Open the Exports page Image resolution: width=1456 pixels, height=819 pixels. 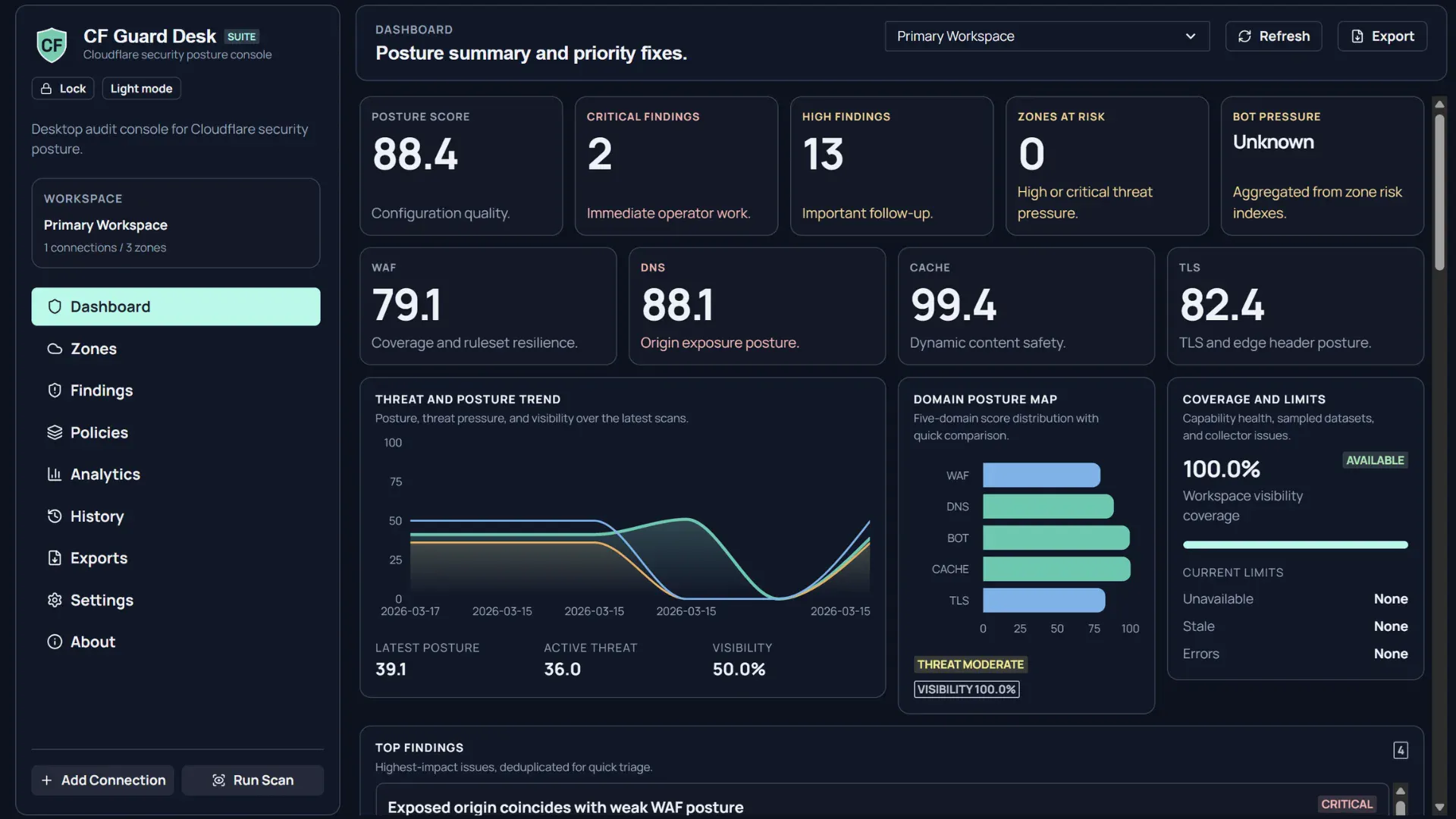[176, 558]
